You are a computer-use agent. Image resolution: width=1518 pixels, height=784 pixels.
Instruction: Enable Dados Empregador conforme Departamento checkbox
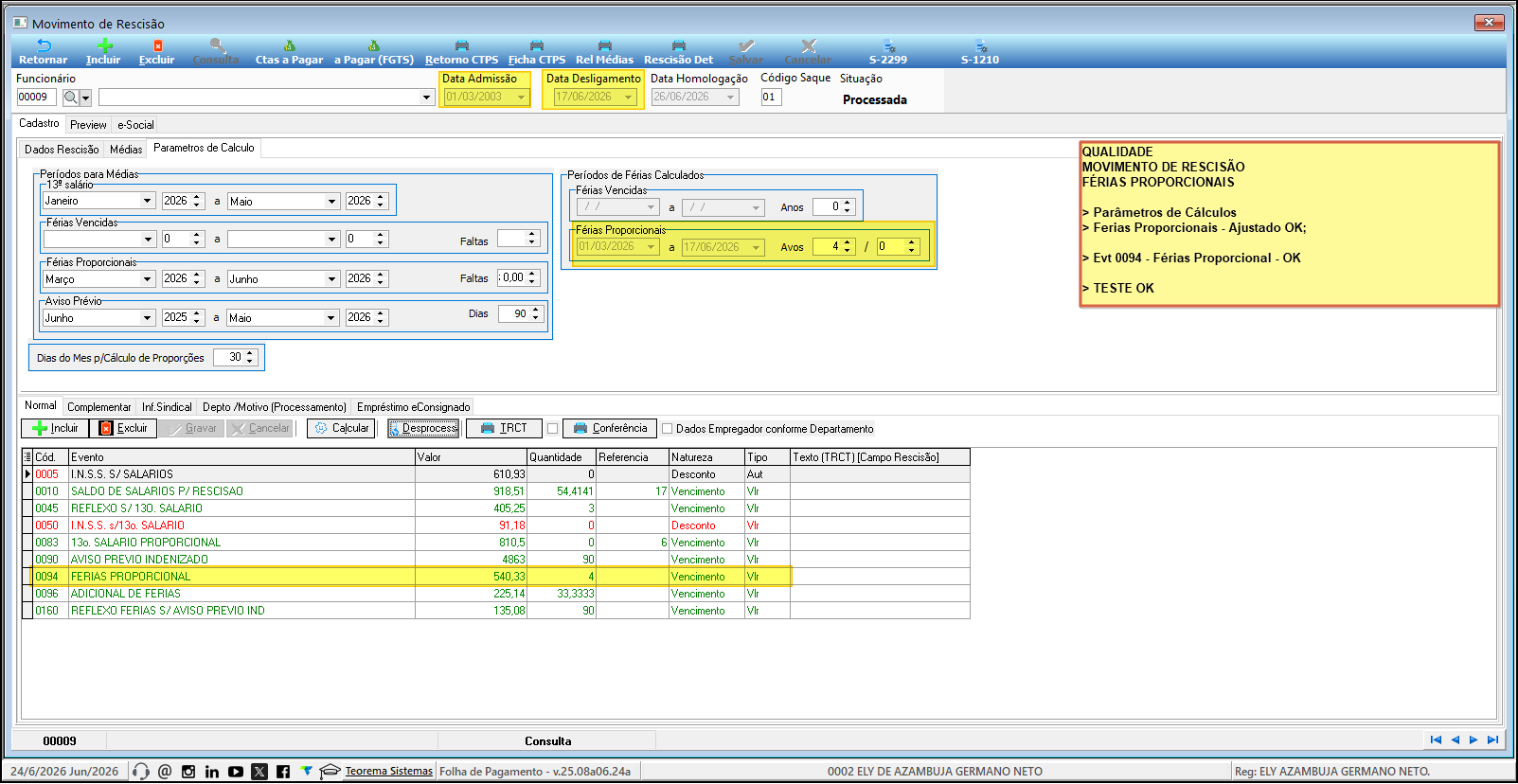[668, 429]
